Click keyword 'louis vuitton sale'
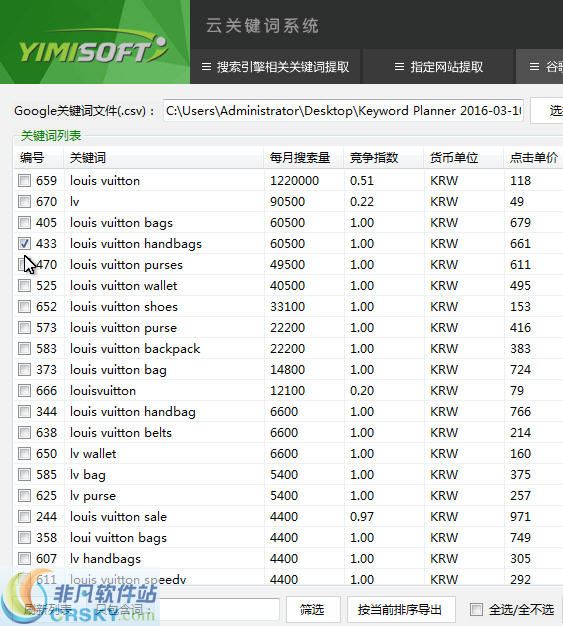 click(x=118, y=517)
